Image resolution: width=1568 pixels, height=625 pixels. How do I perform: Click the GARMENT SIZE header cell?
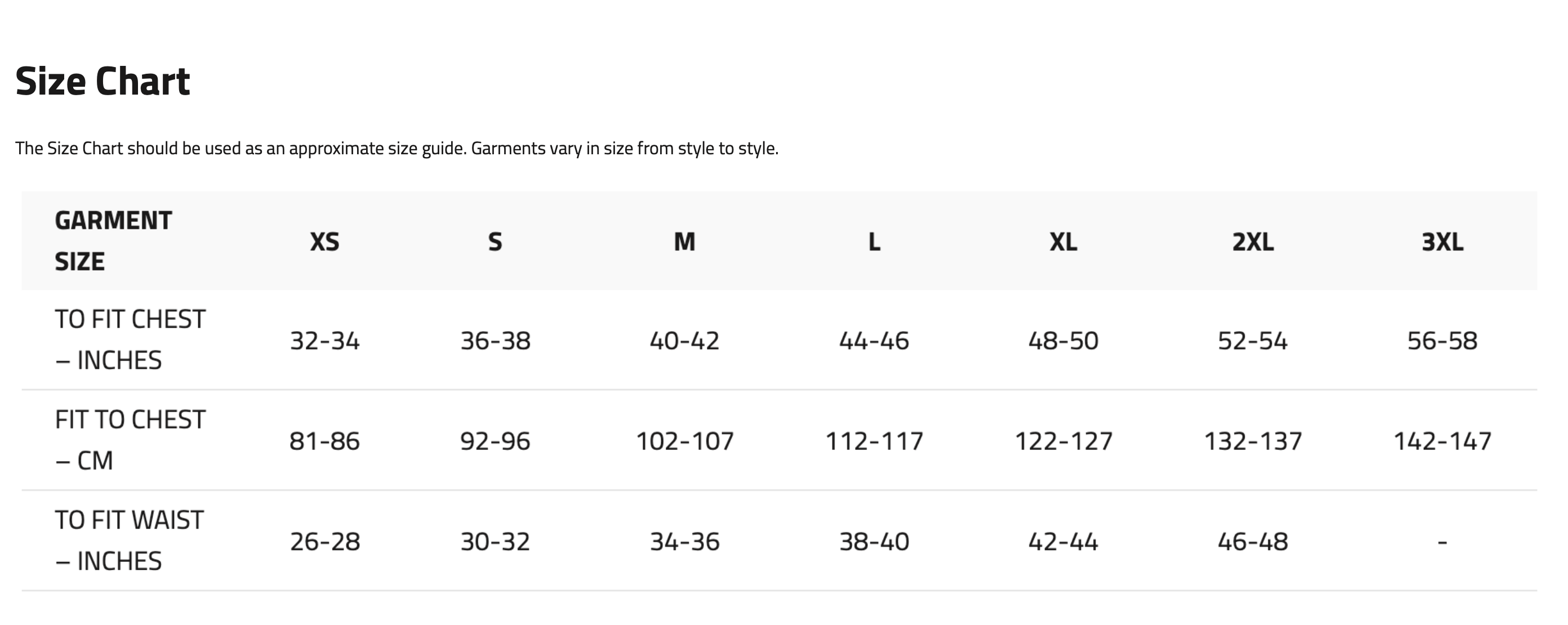coord(113,241)
